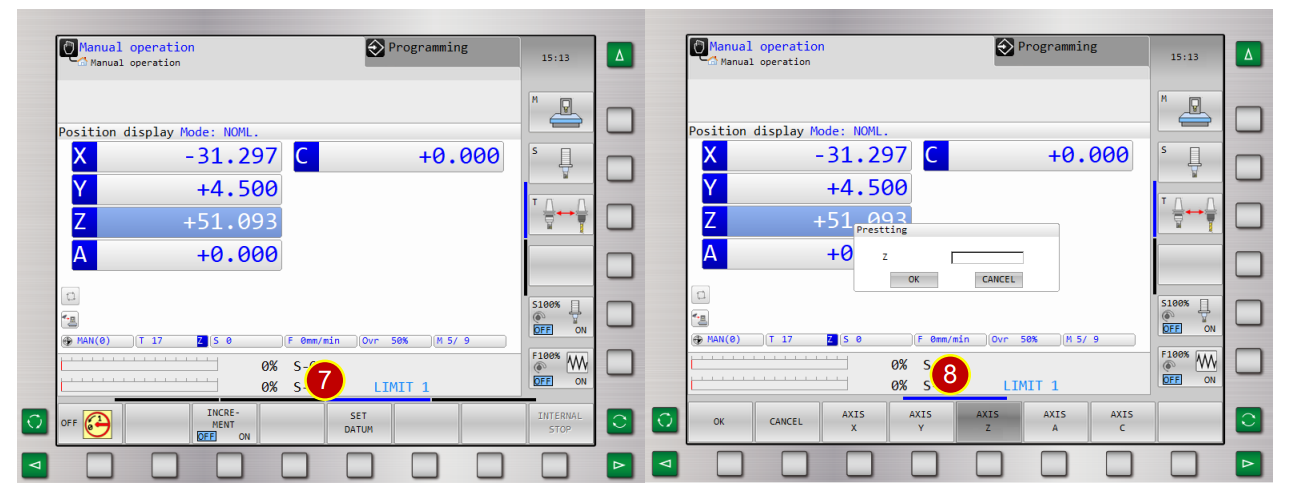This screenshot has height=501, width=1298.
Task: Click the T 17 tool field, left status bar
Action: (x=172, y=341)
